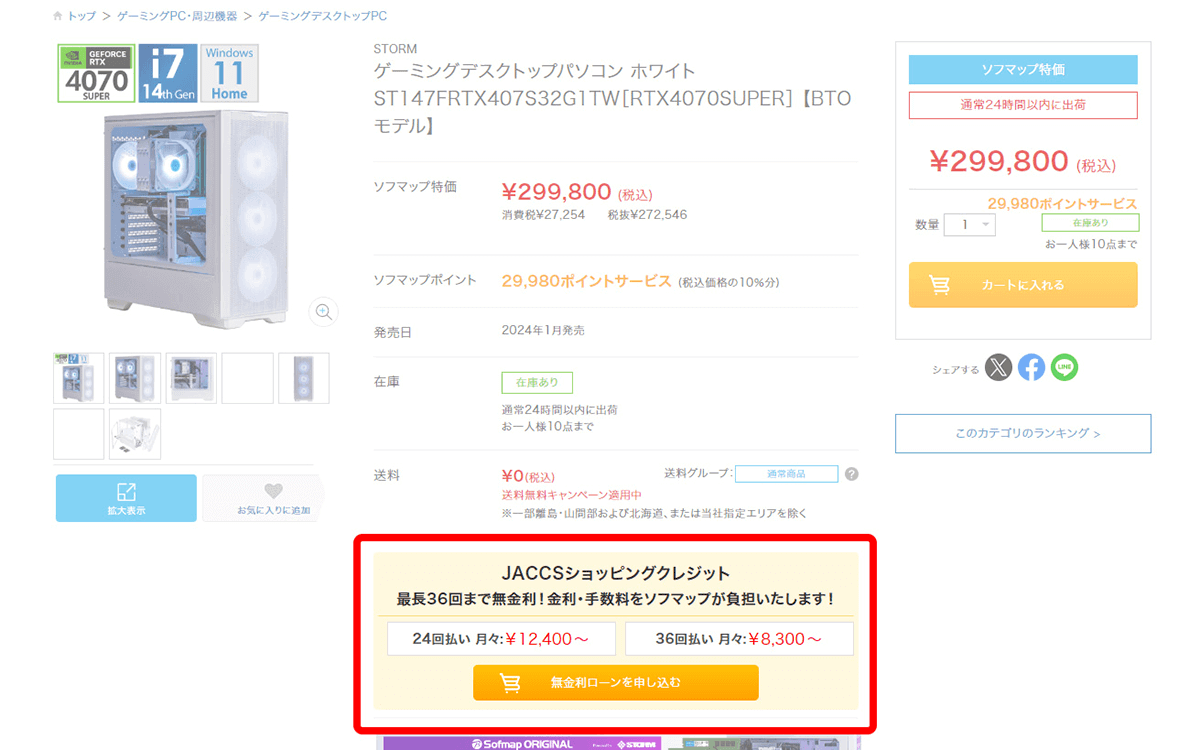Viewport: 1200px width, 750px height.
Task: Share the product on Facebook
Action: [x=1031, y=367]
